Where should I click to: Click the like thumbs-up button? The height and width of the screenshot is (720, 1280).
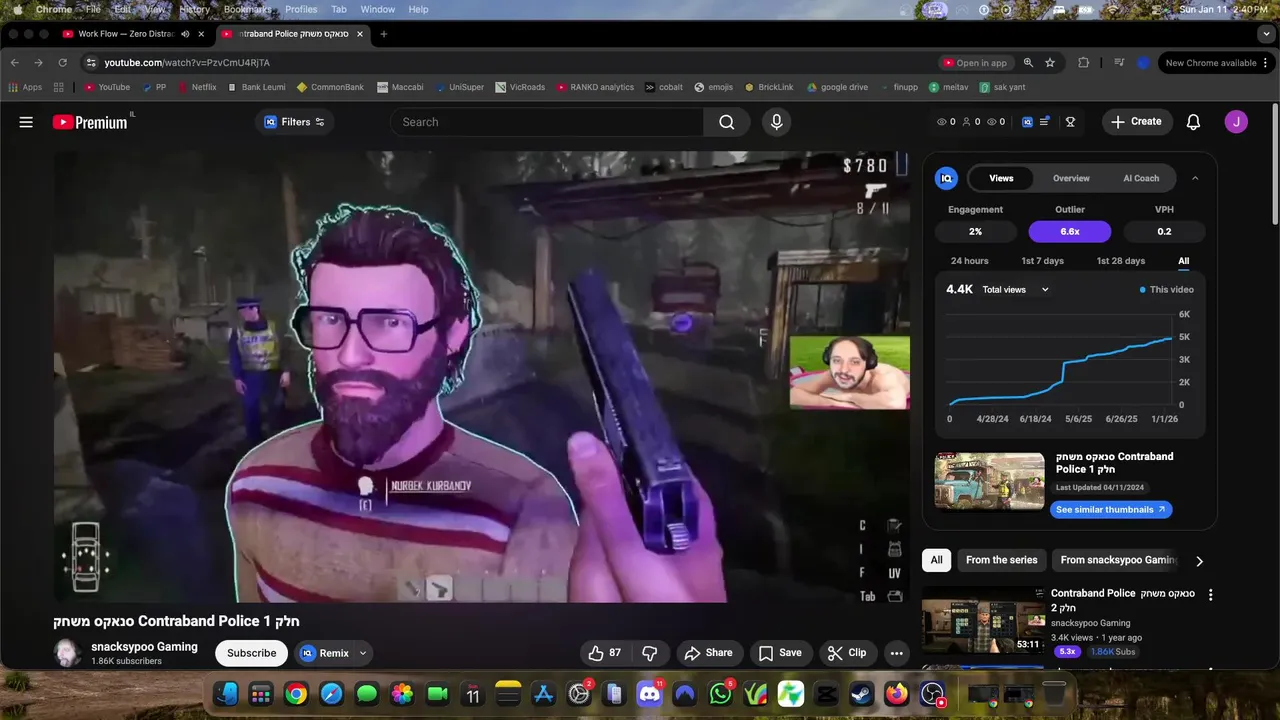(606, 653)
